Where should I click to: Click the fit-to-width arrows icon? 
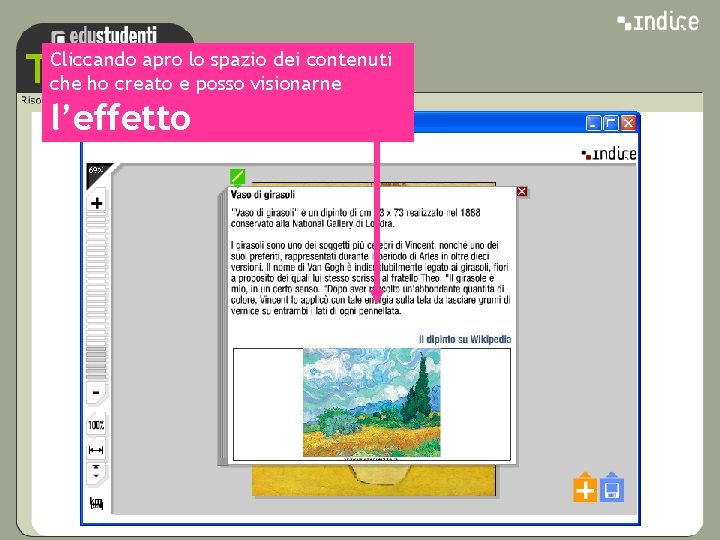pyautogui.click(x=96, y=450)
